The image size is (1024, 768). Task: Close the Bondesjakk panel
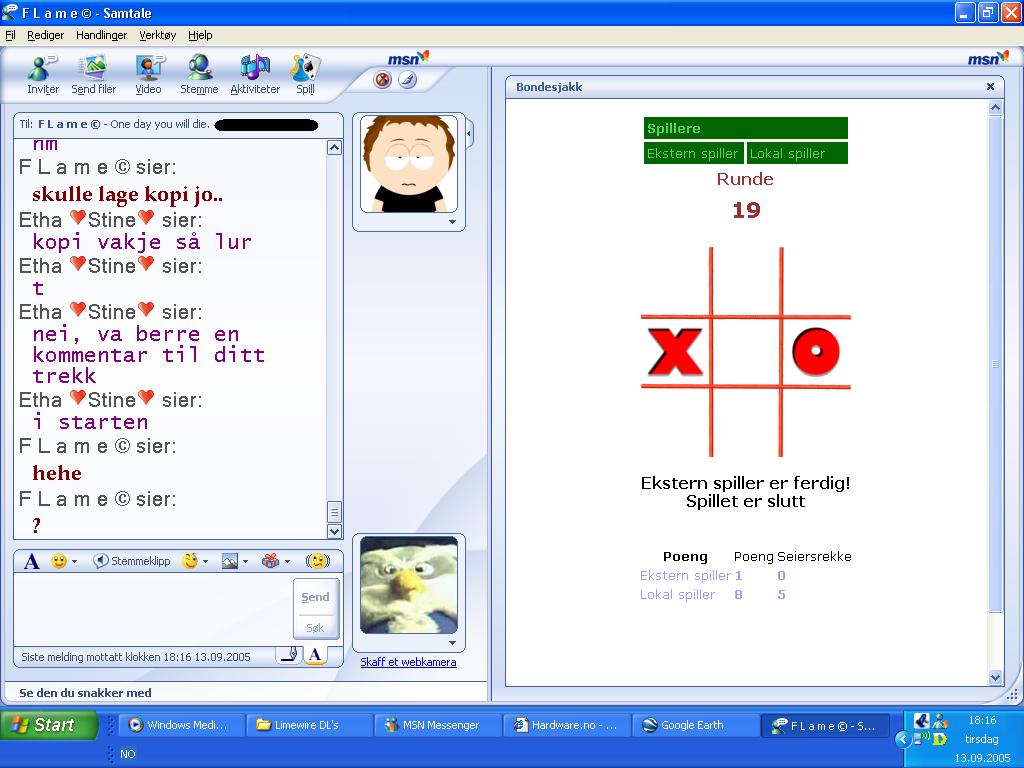coord(990,87)
